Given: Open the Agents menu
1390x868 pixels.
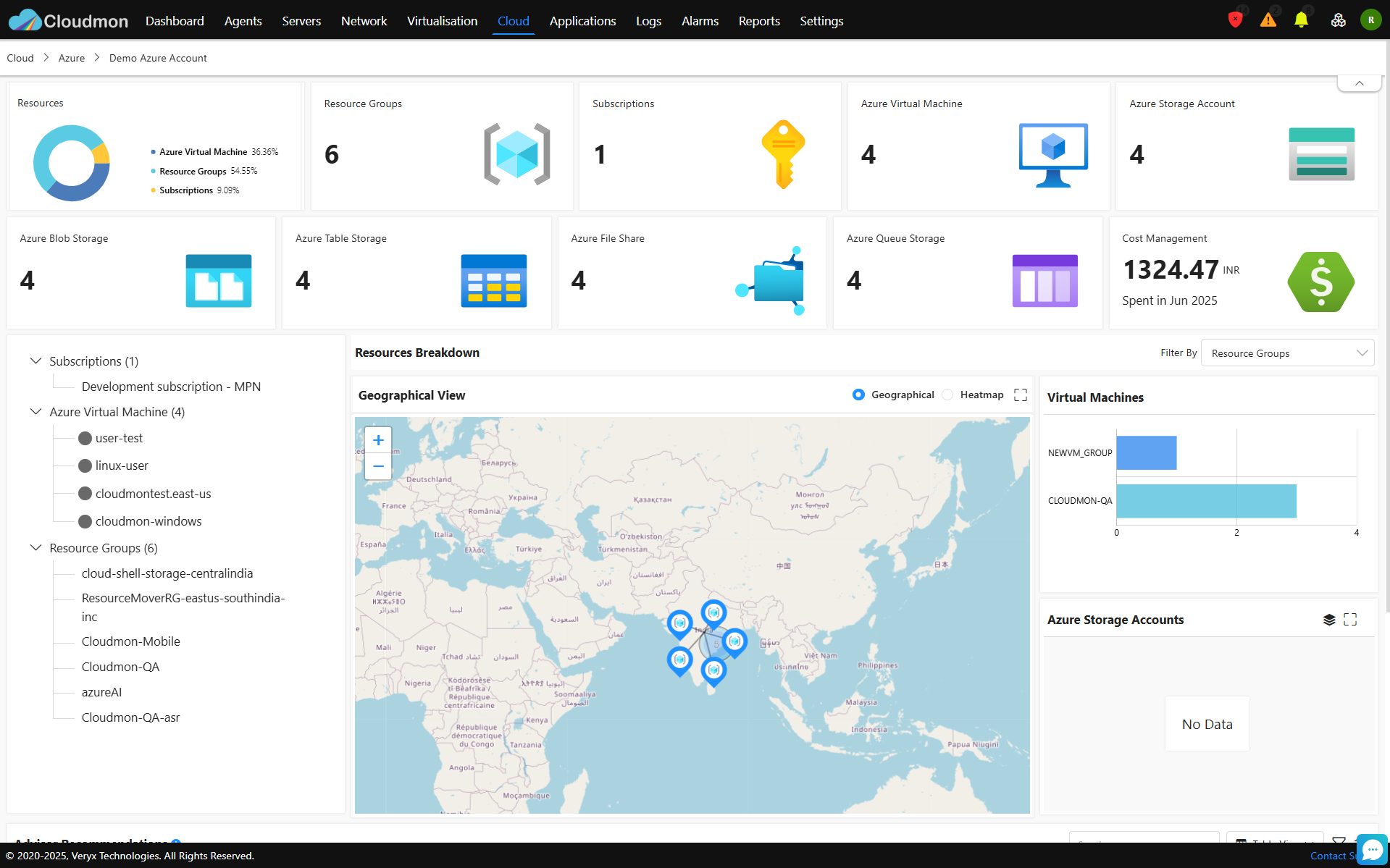Looking at the screenshot, I should 243,21.
